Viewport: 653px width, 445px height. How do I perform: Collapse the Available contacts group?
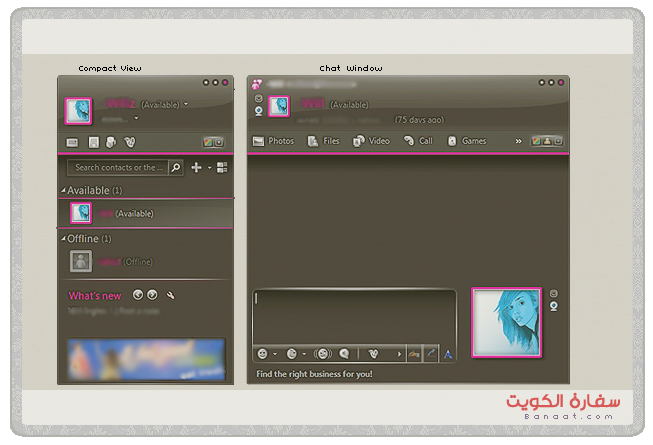pyautogui.click(x=64, y=190)
